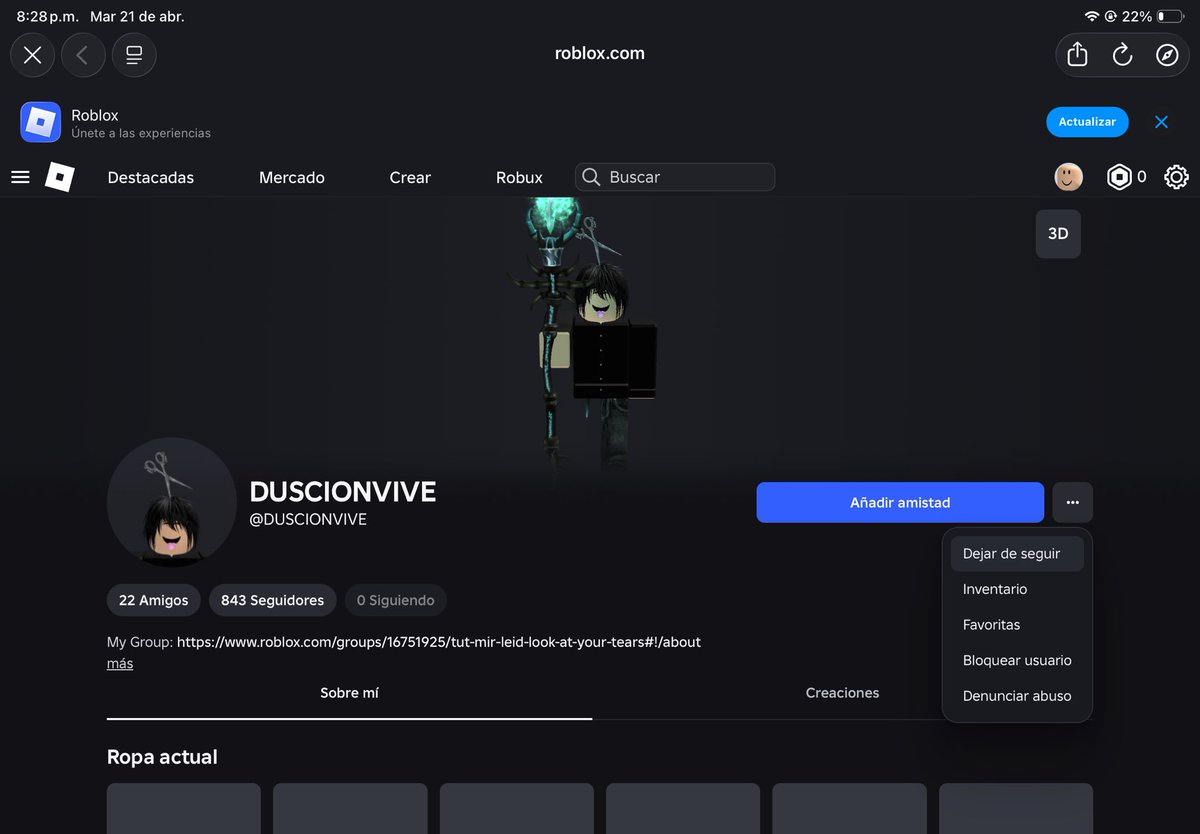The width and height of the screenshot is (1200, 834).
Task: Open the reader view icon
Action: click(x=134, y=55)
